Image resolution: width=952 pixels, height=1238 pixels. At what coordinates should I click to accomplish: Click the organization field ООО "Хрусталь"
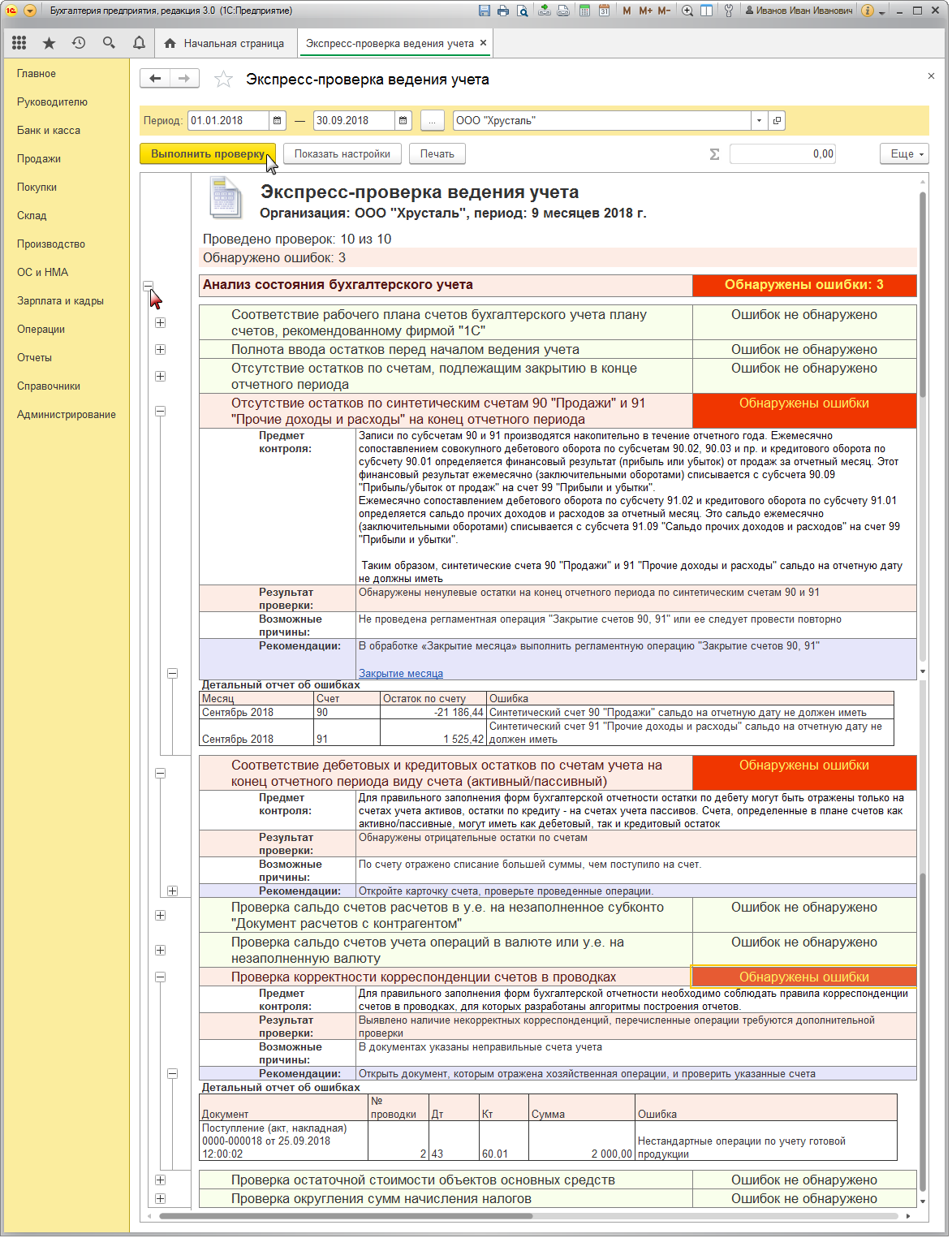coord(602,120)
